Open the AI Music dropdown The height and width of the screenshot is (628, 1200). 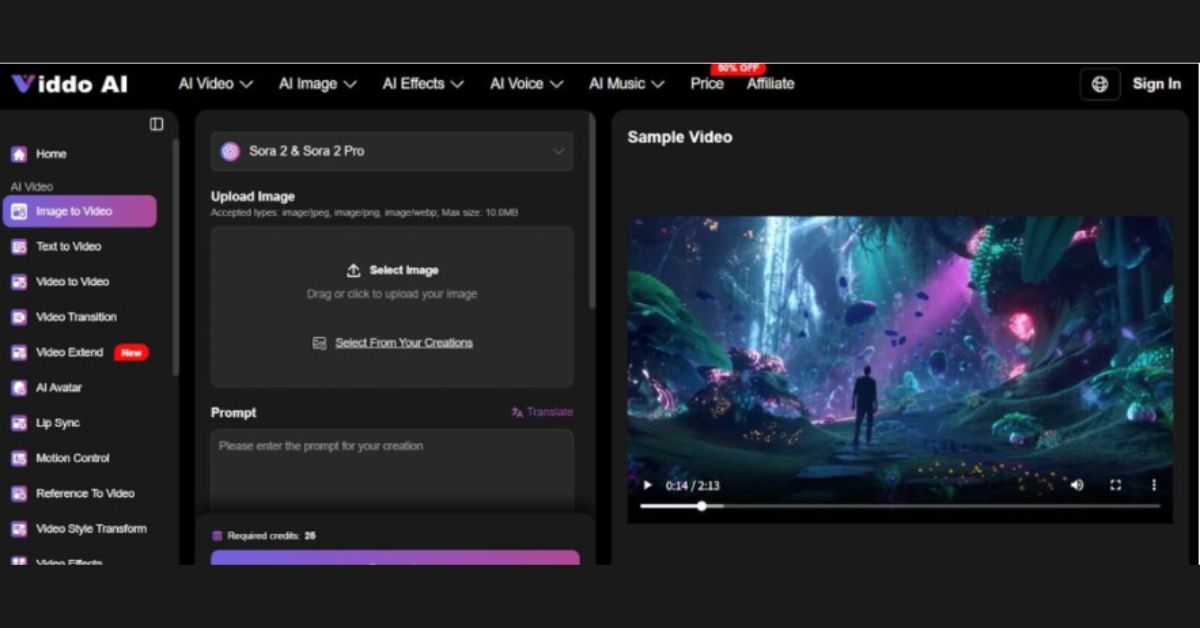tap(626, 84)
